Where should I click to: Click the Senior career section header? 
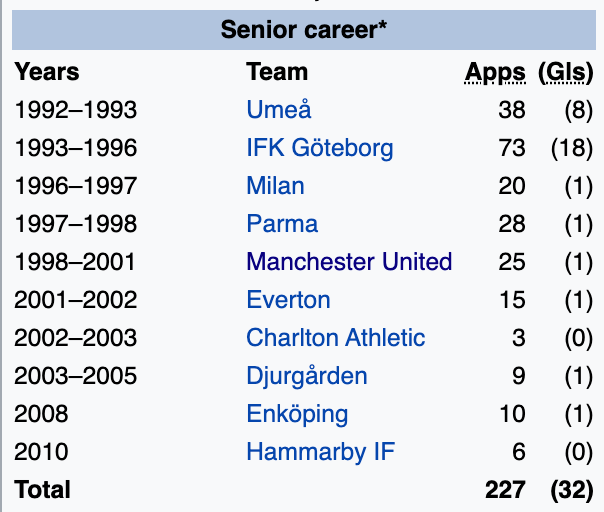[x=304, y=30]
